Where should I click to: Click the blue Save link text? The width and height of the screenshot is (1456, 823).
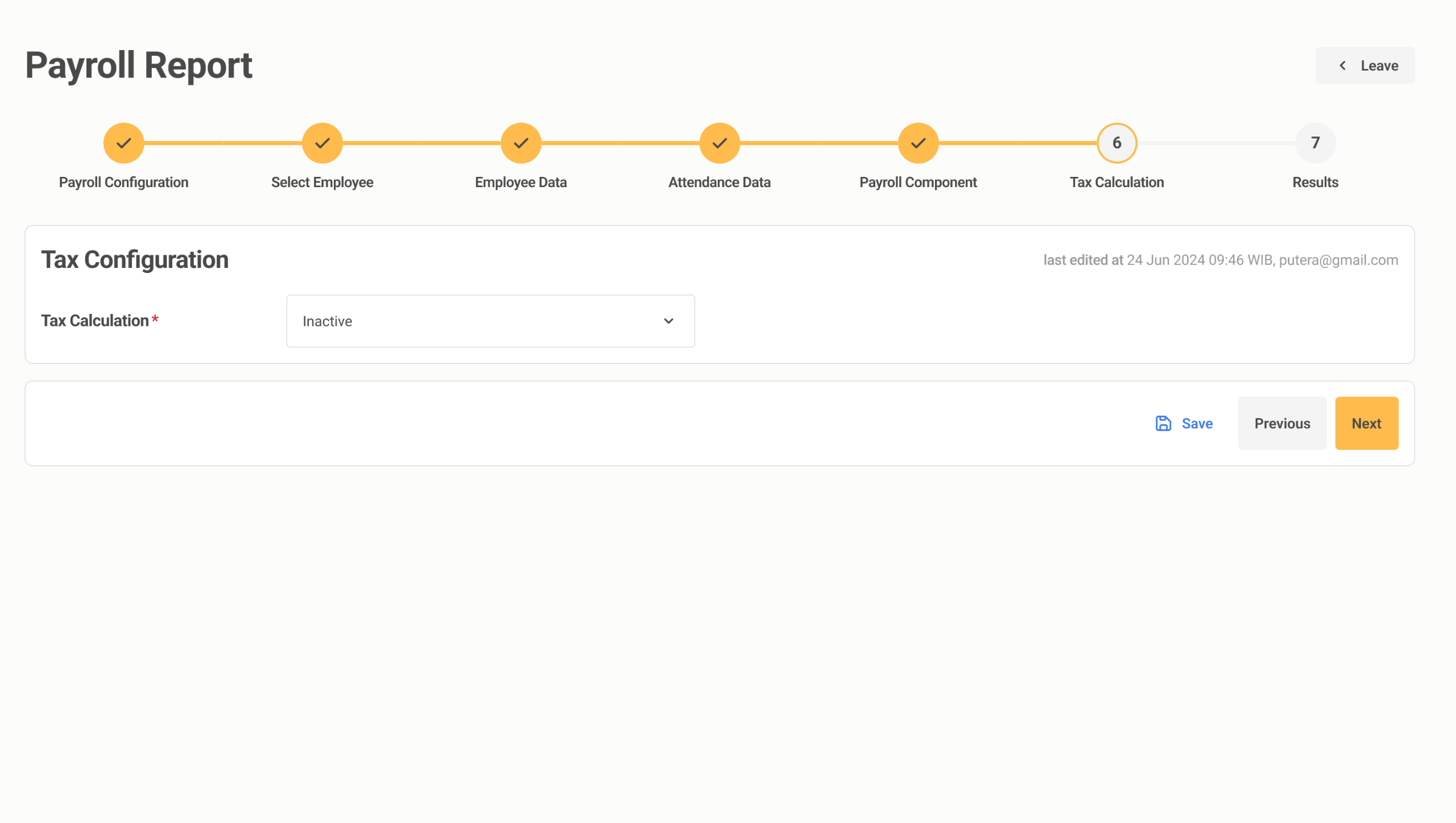click(x=1197, y=423)
